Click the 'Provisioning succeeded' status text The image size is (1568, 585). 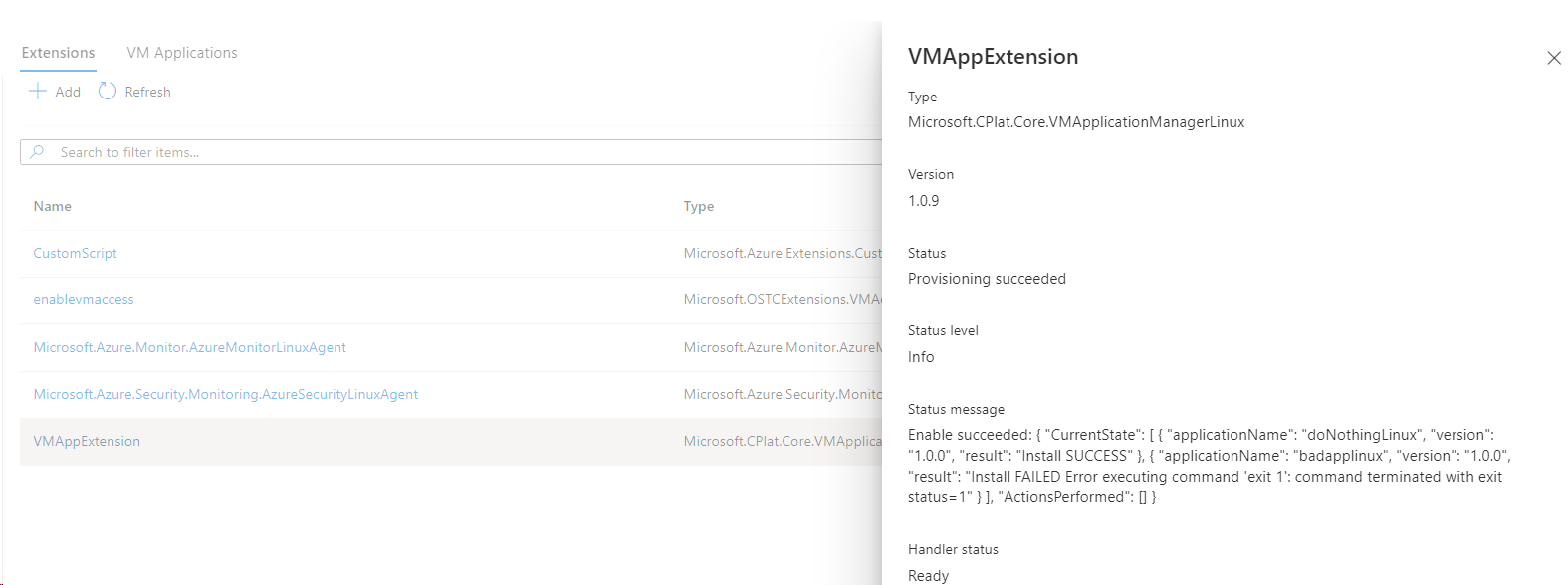(987, 279)
